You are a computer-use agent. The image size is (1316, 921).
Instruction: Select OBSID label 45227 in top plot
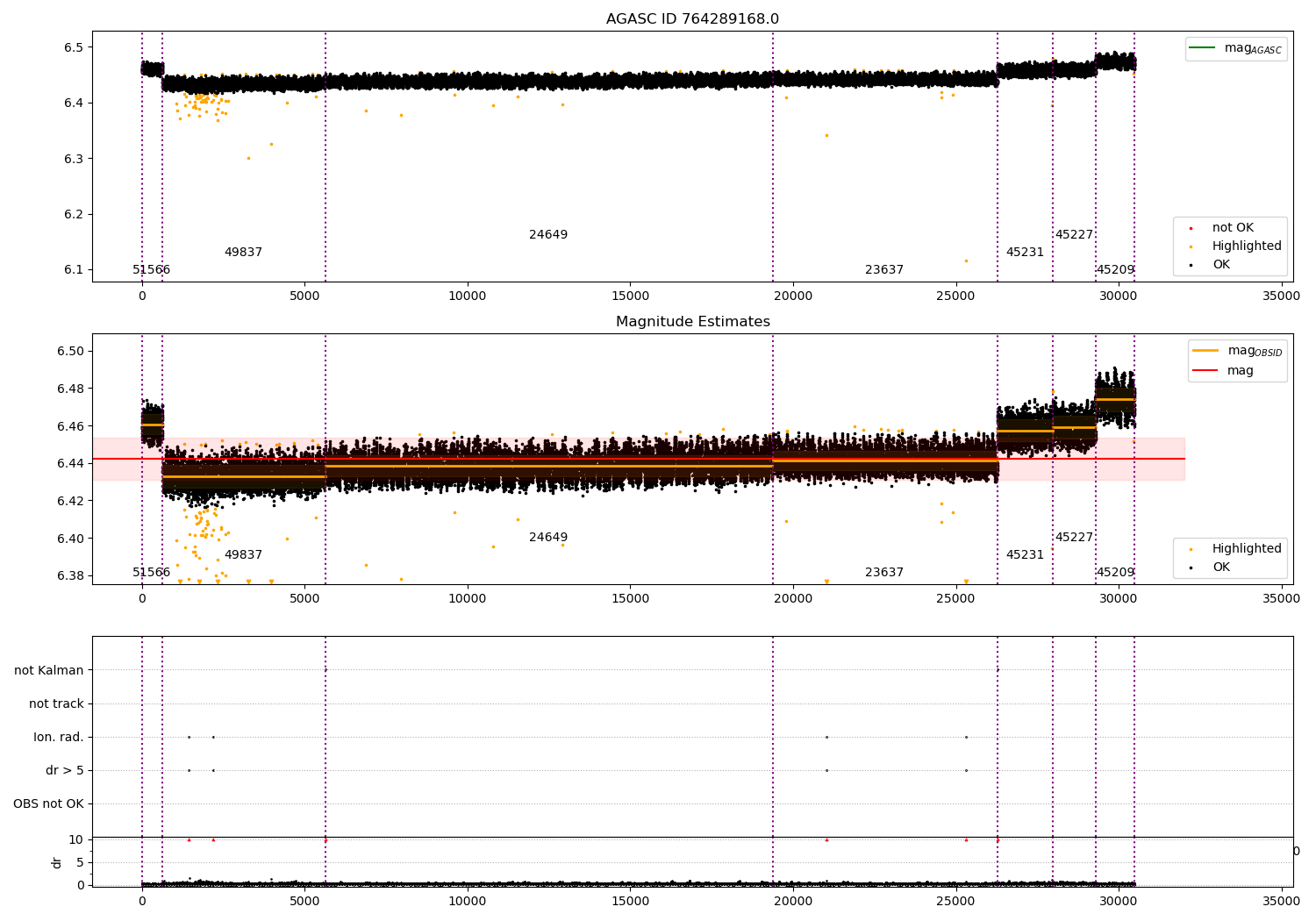pyautogui.click(x=1074, y=235)
